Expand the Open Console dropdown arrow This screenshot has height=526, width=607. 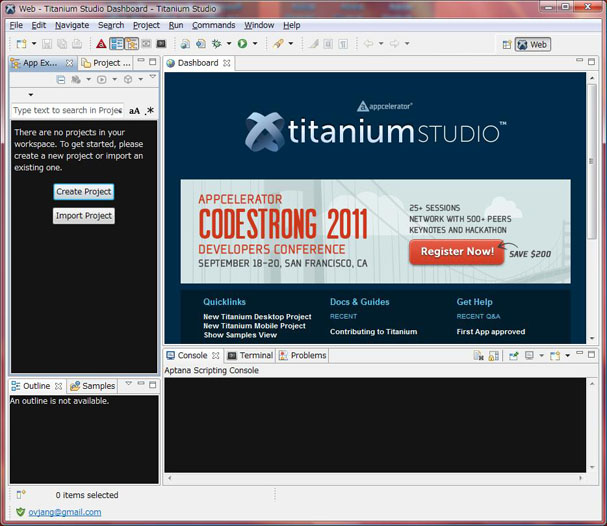567,355
